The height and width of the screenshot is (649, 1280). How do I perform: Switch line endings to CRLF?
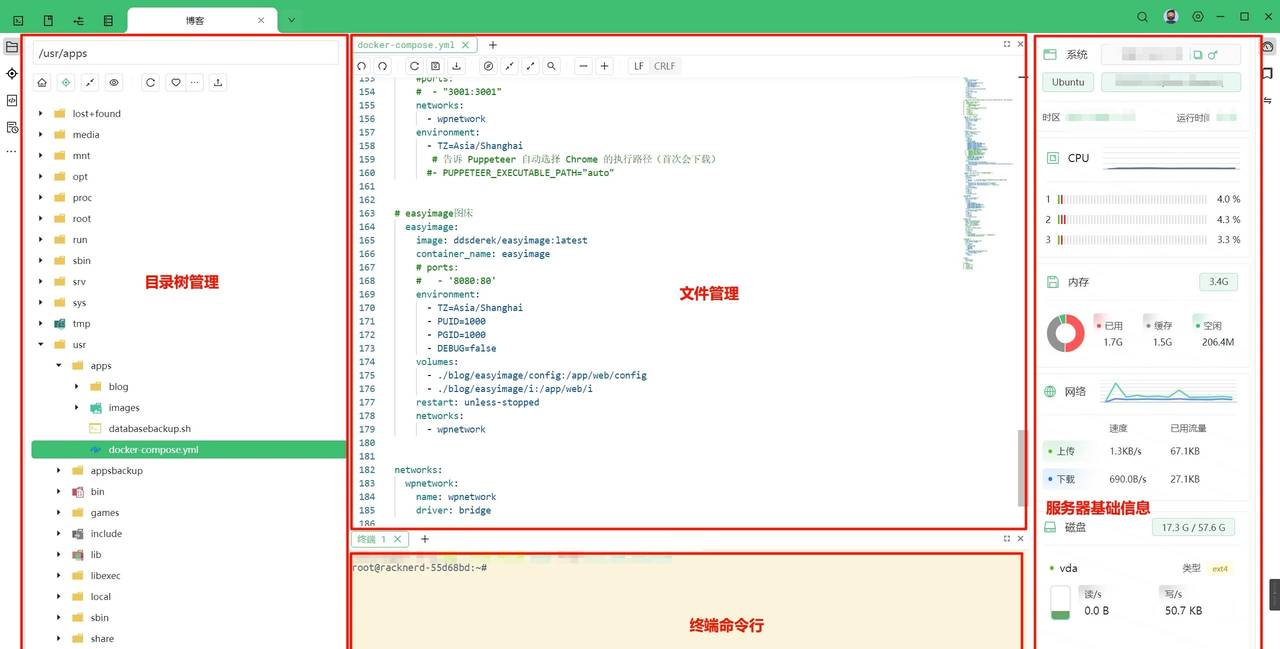(664, 66)
